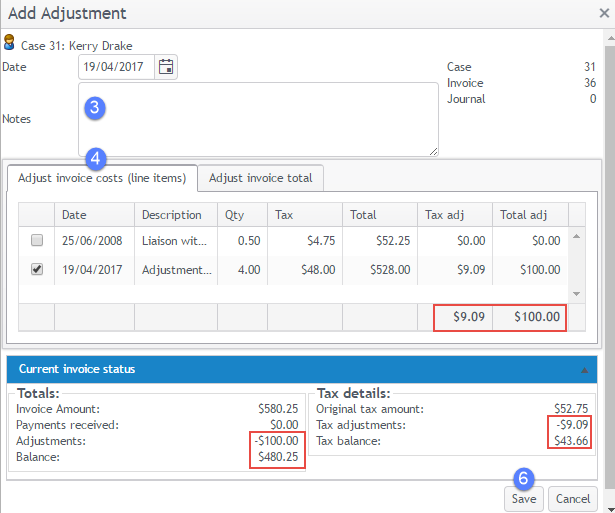Select Adjust invoice costs (line items) tab
Viewport: 615px width, 513px height.
102,178
